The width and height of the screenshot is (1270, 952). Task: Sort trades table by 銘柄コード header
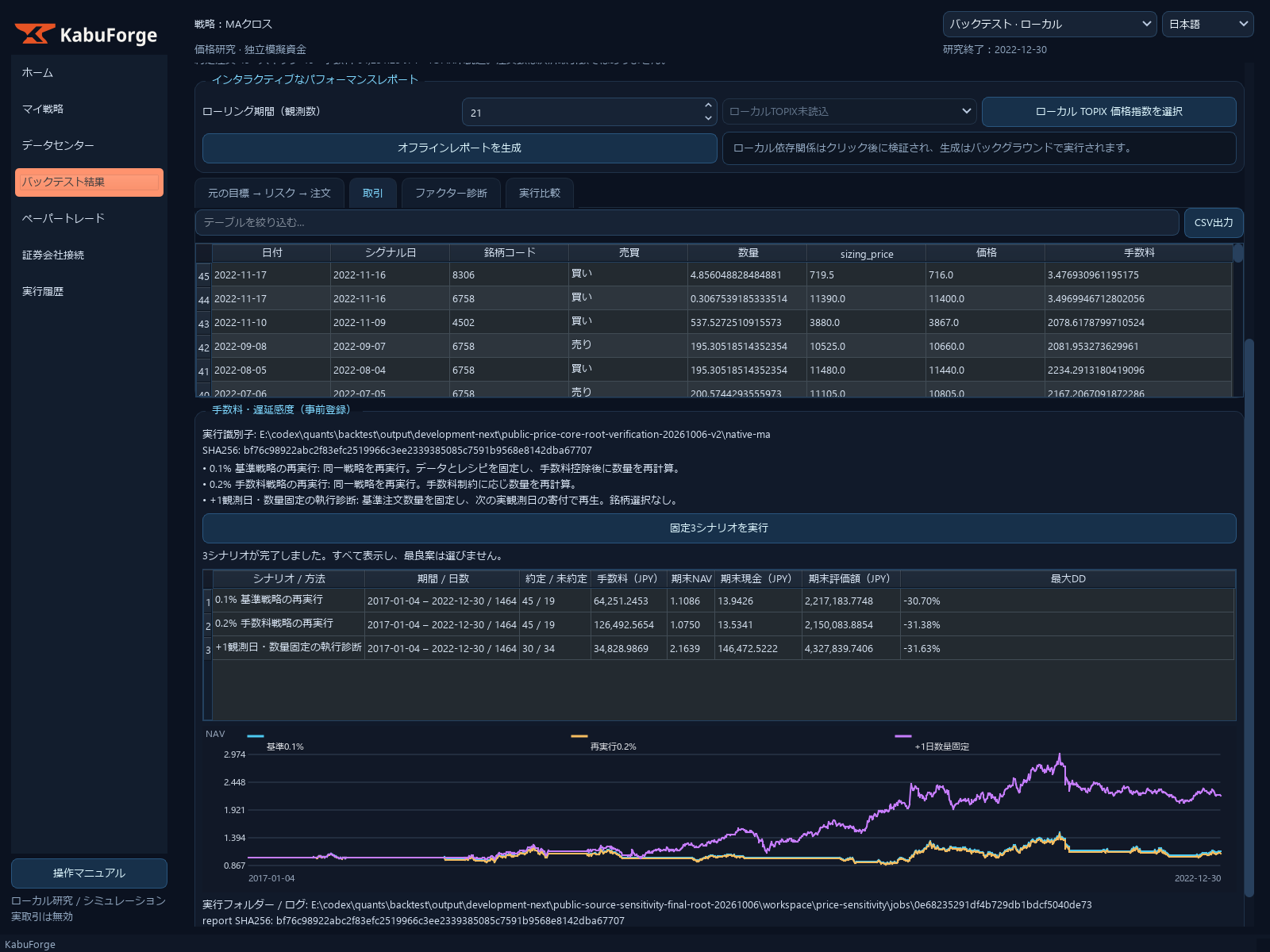pos(510,253)
